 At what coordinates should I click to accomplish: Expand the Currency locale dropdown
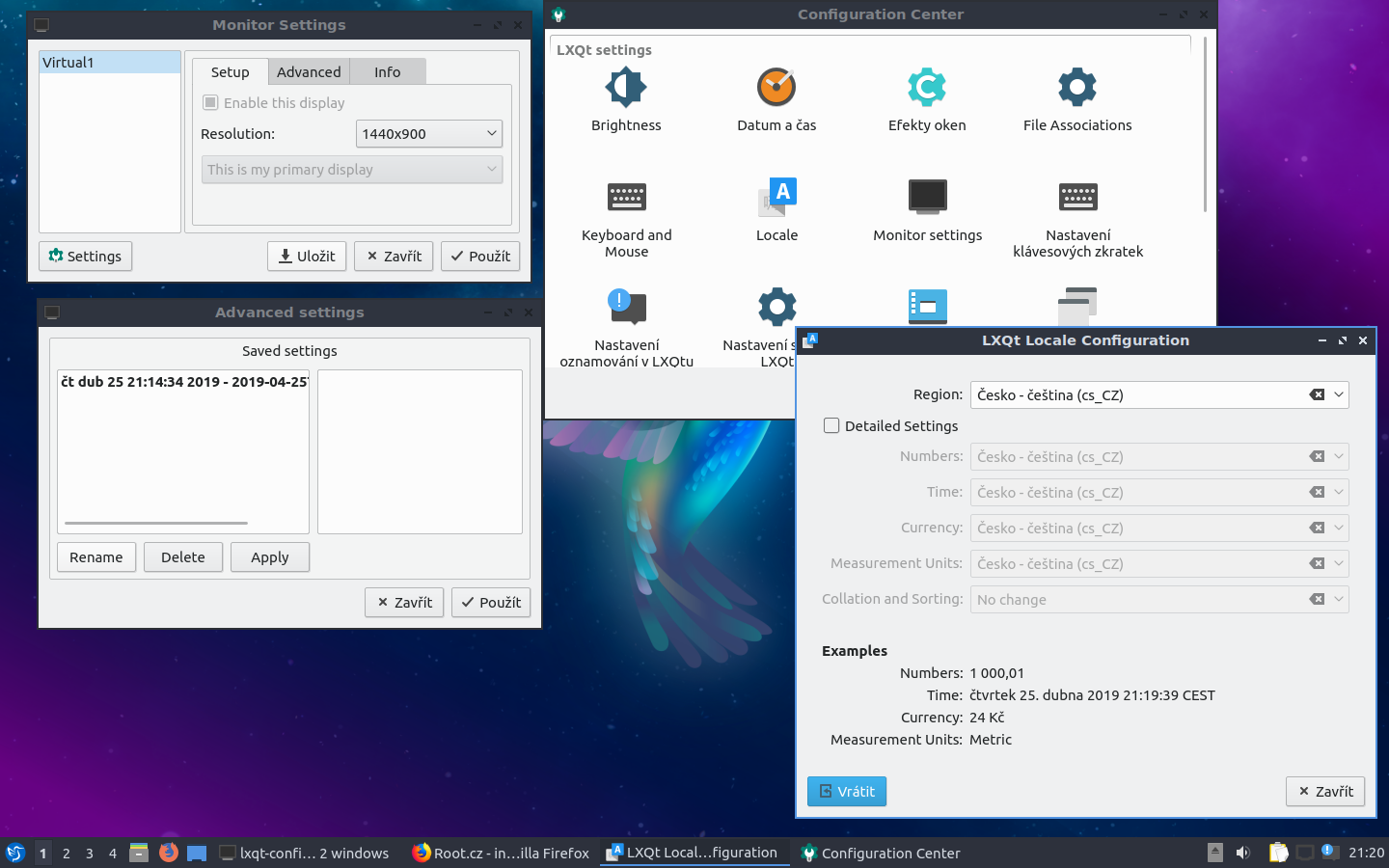click(x=1339, y=528)
